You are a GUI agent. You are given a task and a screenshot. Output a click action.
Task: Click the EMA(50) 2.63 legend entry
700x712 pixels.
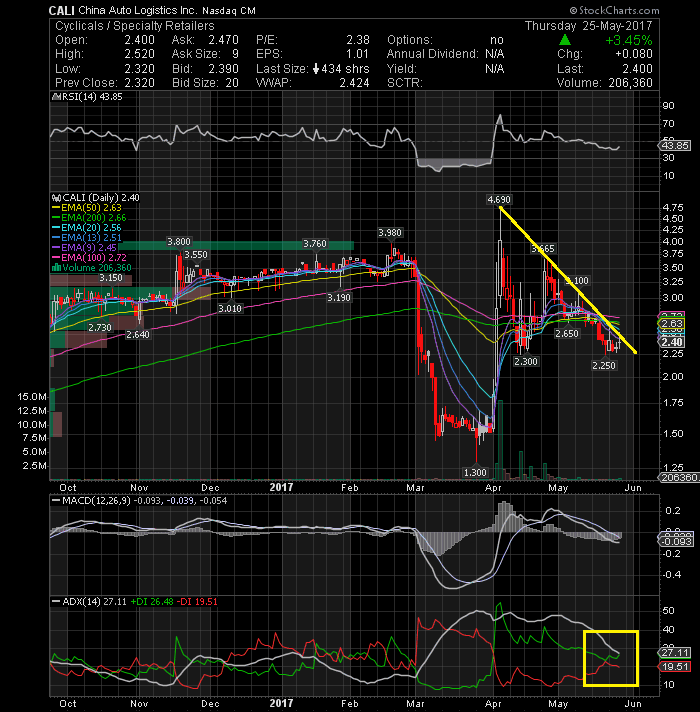[x=91, y=208]
